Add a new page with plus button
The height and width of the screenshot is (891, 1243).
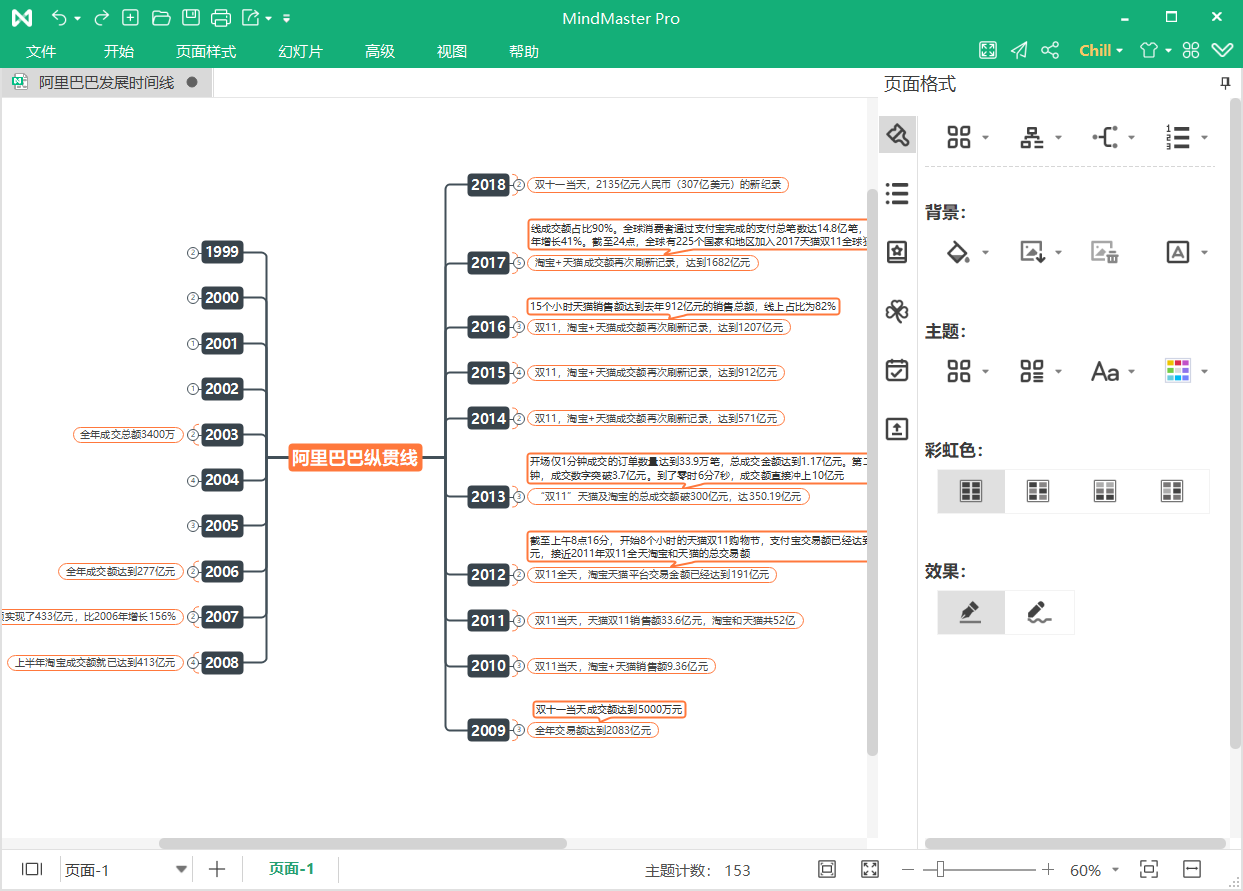pos(217,869)
